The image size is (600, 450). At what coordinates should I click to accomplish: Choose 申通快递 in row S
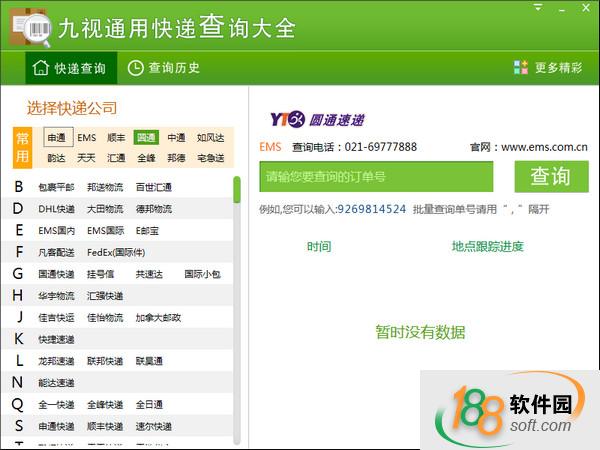click(56, 426)
